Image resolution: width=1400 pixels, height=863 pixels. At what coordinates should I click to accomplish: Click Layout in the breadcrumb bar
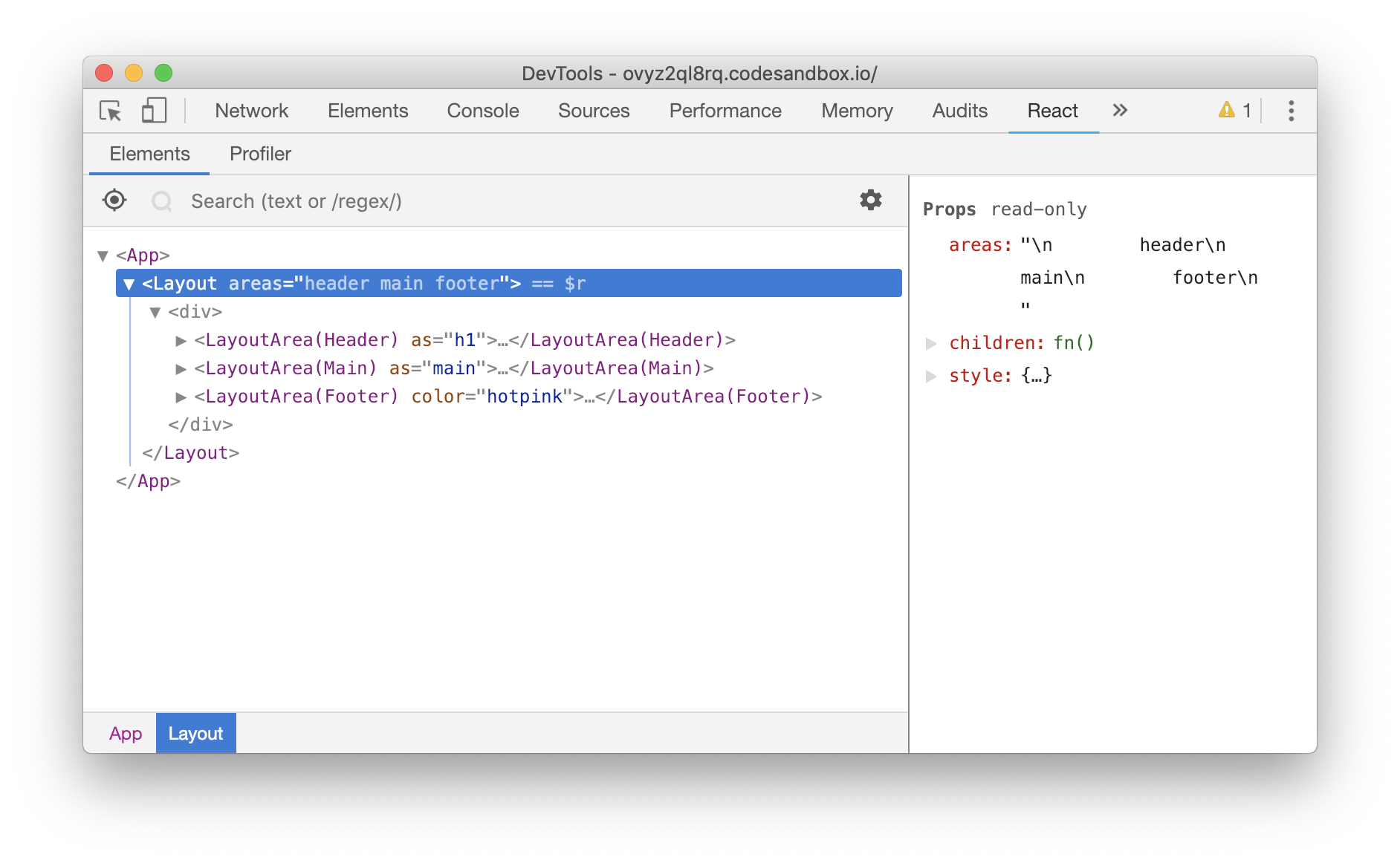(195, 734)
